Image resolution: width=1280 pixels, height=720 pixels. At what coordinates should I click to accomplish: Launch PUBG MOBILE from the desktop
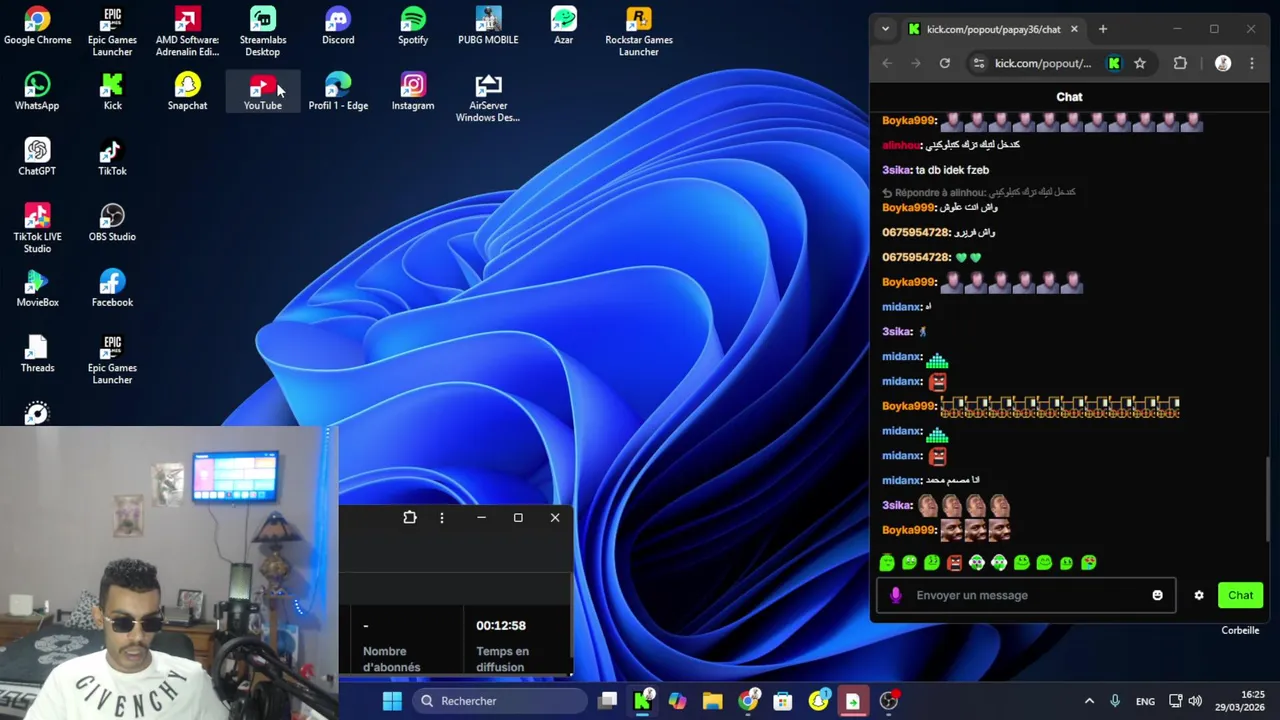click(488, 27)
